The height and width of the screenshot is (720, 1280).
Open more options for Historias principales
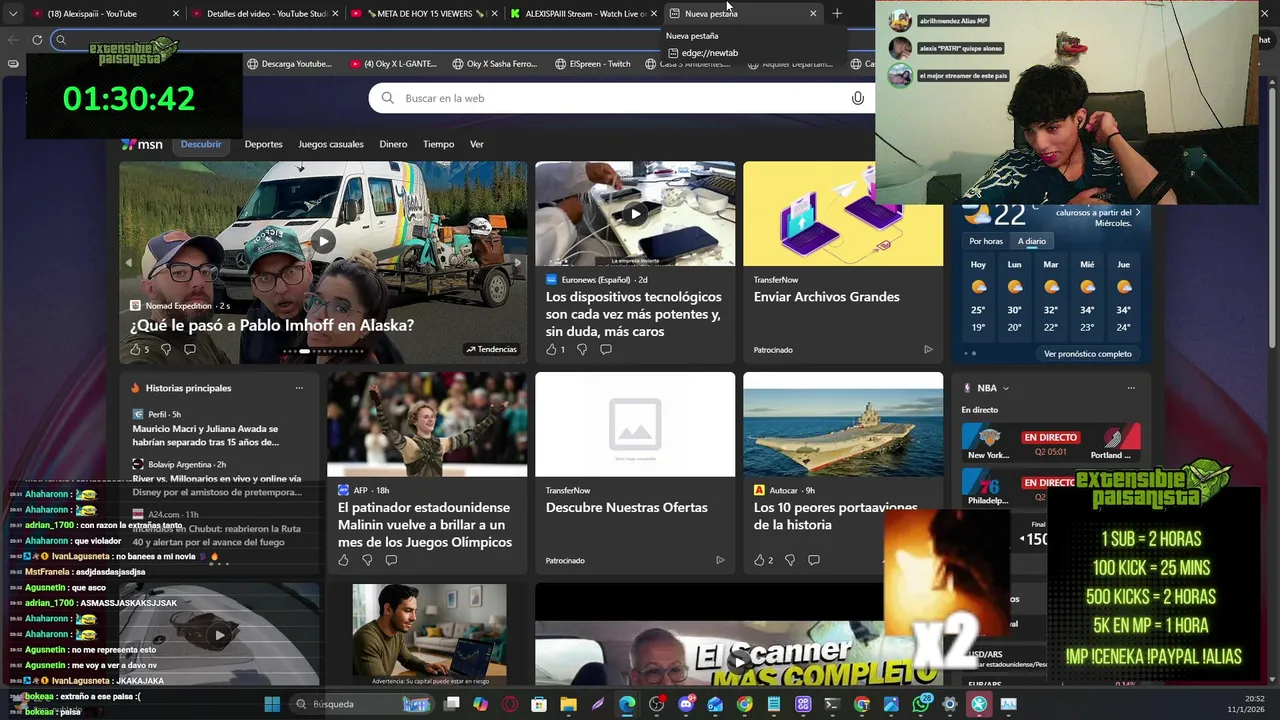[x=299, y=388]
